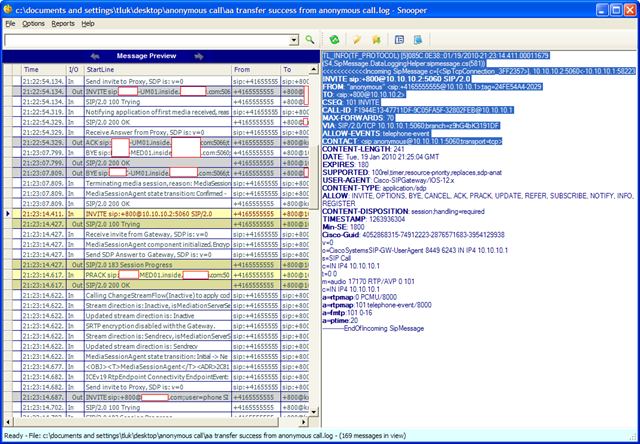Click the green refresh icon in toolbar
This screenshot has width=640, height=444.
[x=335, y=39]
